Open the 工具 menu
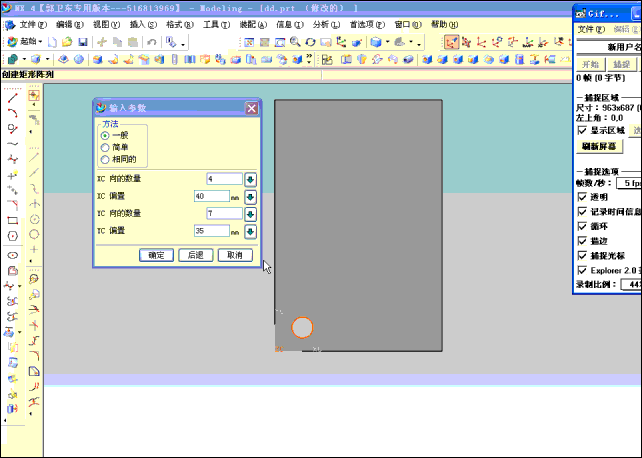Screen dimensions: 642x458 coord(216,25)
